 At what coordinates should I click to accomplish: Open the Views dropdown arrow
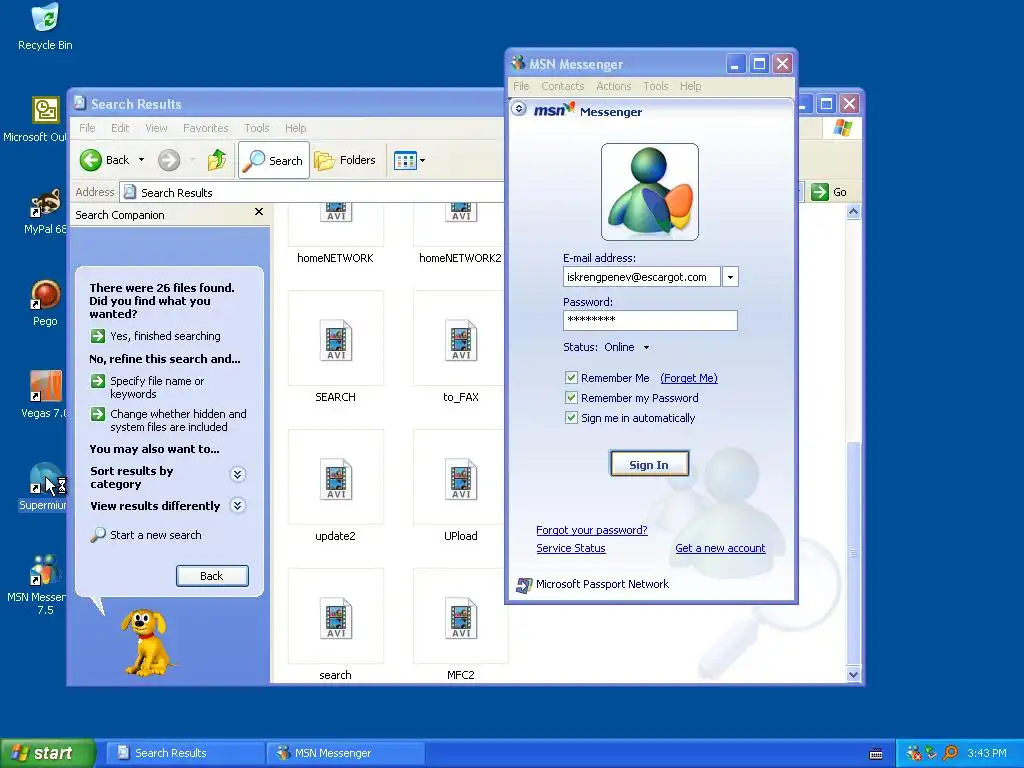tap(423, 160)
